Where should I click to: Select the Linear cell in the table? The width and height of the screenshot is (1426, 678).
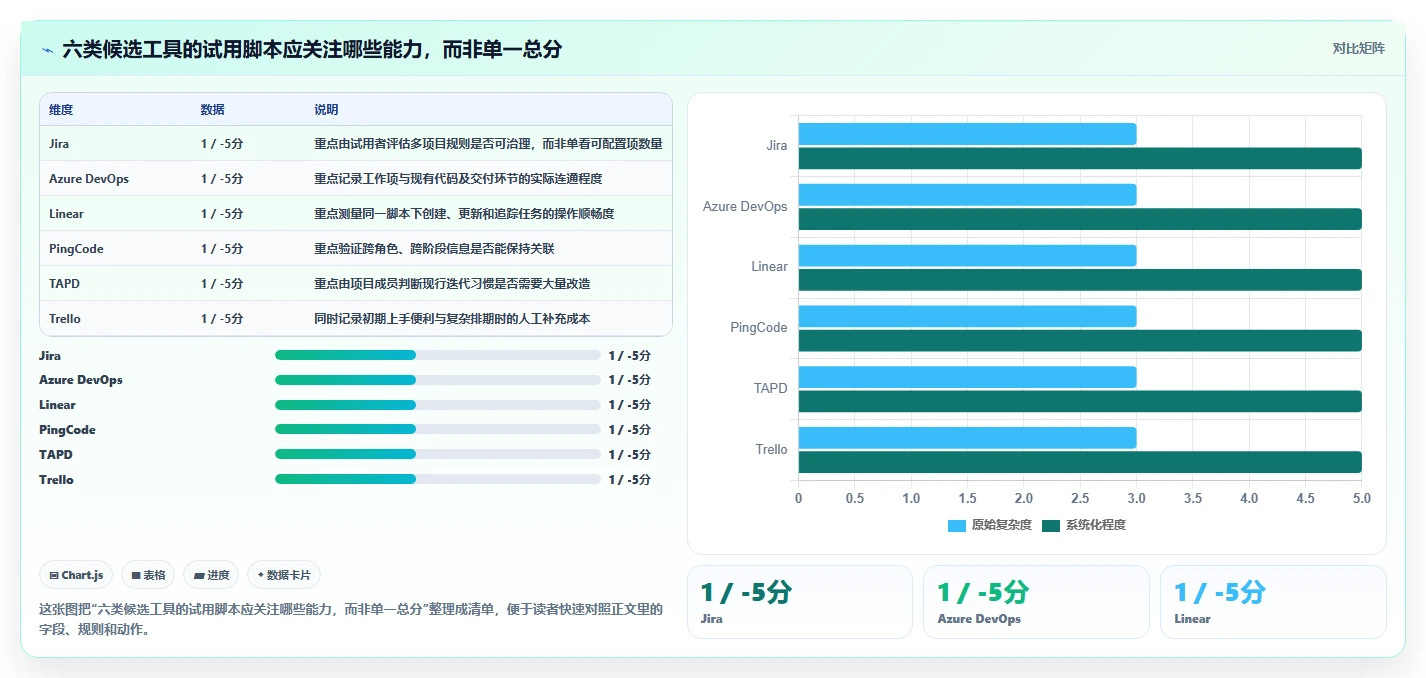[66, 214]
